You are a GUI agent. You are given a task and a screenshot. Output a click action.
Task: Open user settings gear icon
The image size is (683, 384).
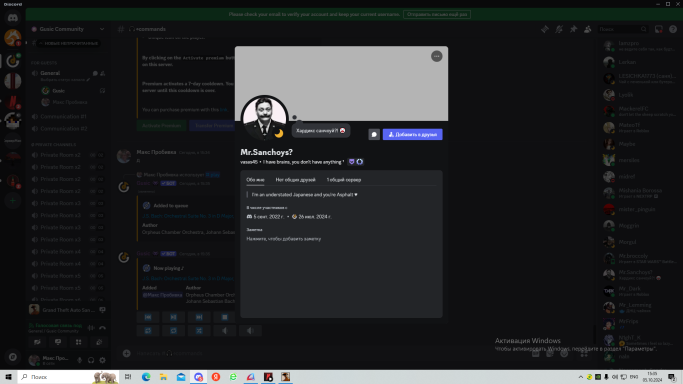pos(102,360)
